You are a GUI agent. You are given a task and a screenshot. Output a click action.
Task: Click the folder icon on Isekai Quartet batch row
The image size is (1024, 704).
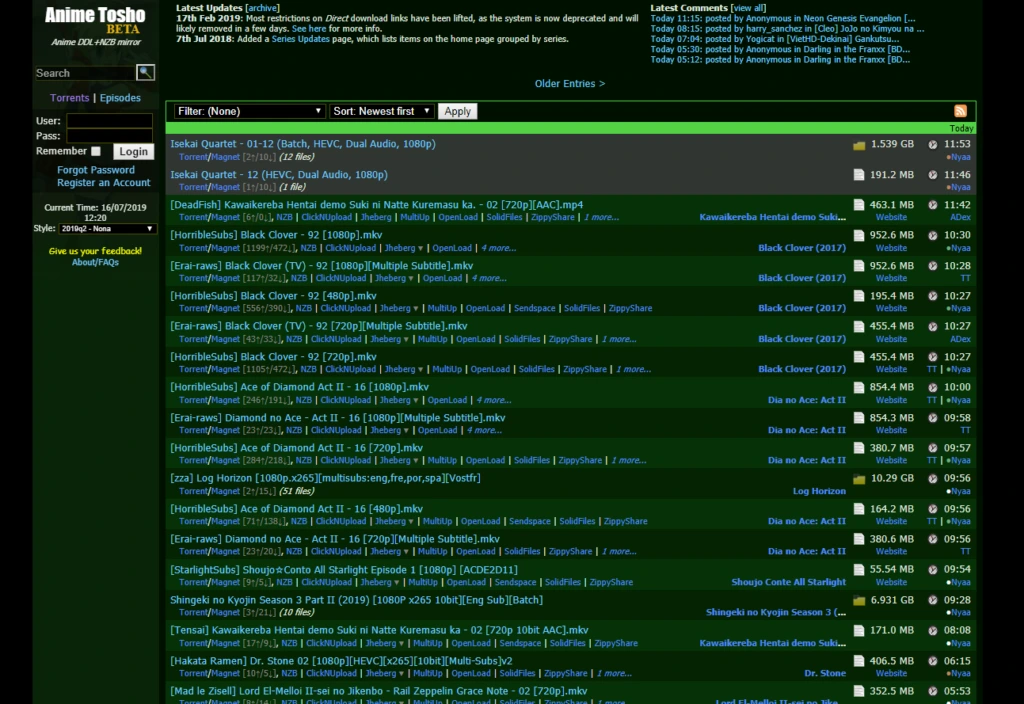(x=858, y=143)
